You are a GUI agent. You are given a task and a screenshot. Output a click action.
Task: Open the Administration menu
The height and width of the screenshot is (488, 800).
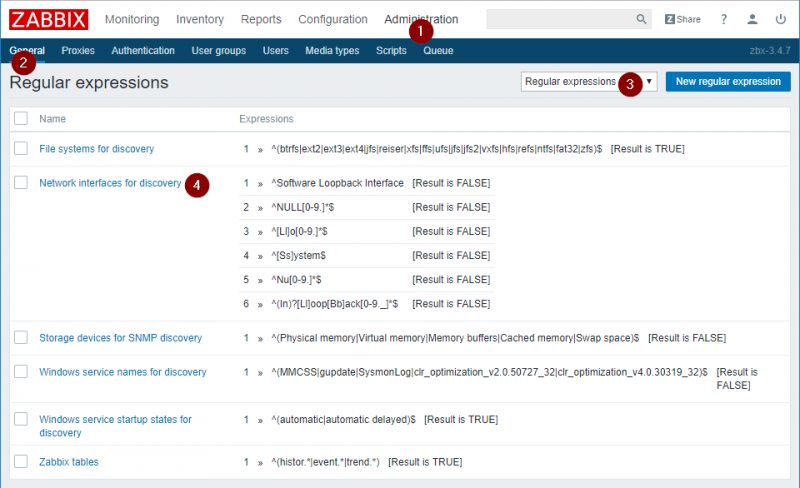pos(421,19)
